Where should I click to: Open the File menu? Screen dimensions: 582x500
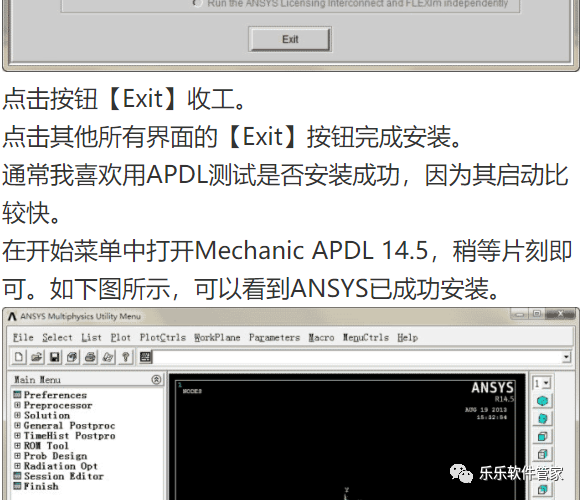(23, 337)
